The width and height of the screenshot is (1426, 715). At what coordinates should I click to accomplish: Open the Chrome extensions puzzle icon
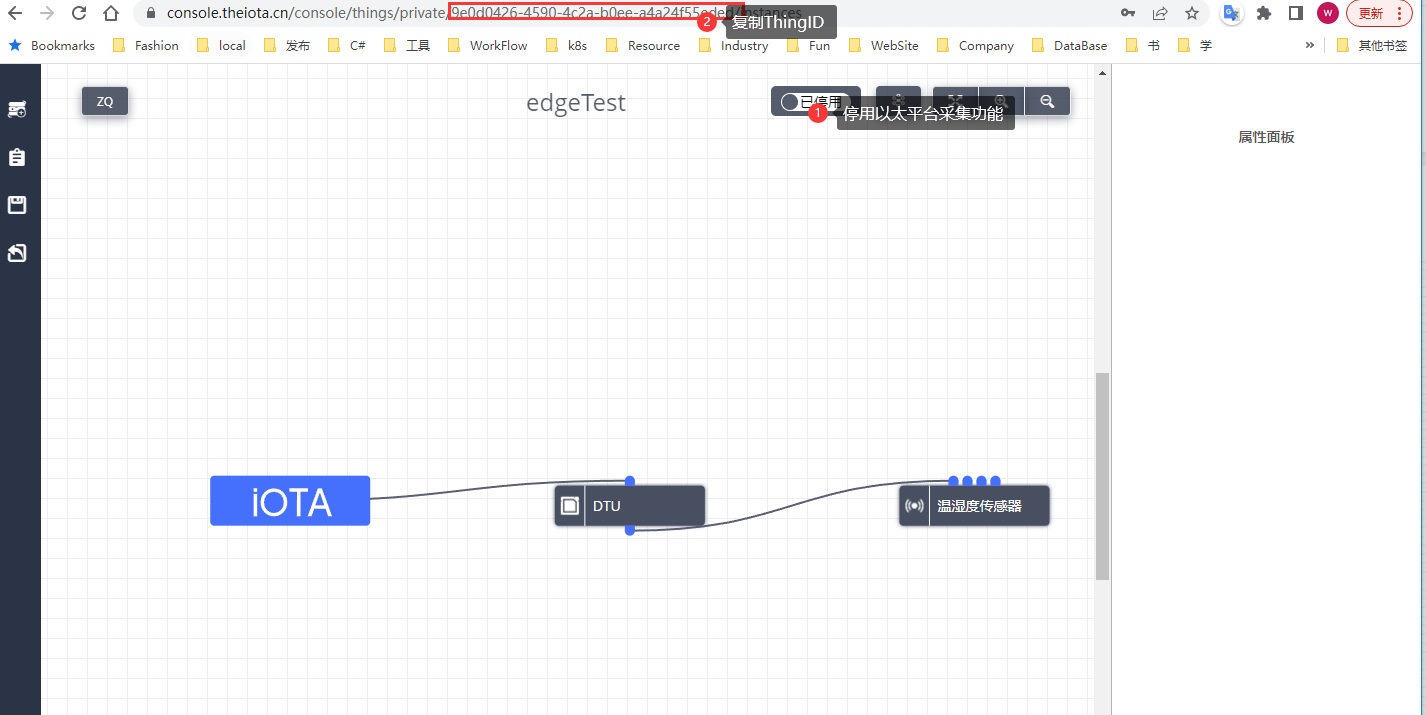1264,13
